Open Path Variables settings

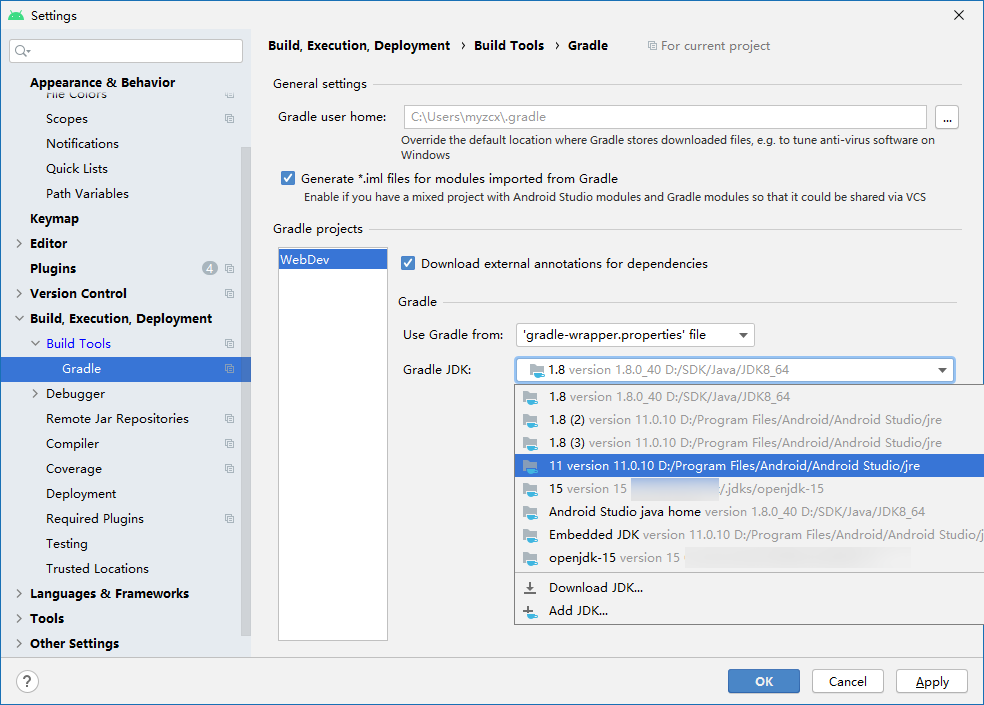(87, 193)
